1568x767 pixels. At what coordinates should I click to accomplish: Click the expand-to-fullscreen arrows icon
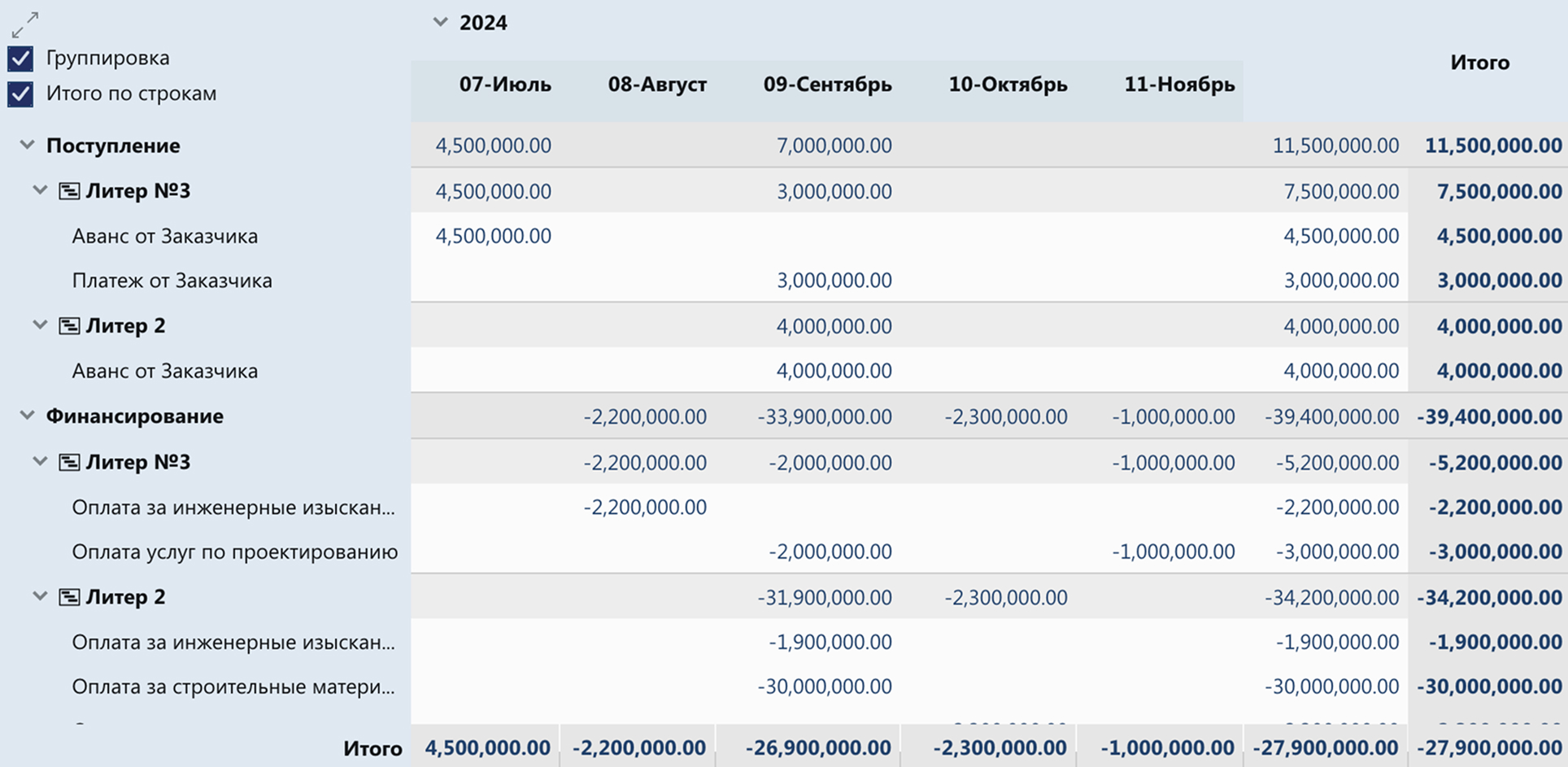pyautogui.click(x=25, y=24)
